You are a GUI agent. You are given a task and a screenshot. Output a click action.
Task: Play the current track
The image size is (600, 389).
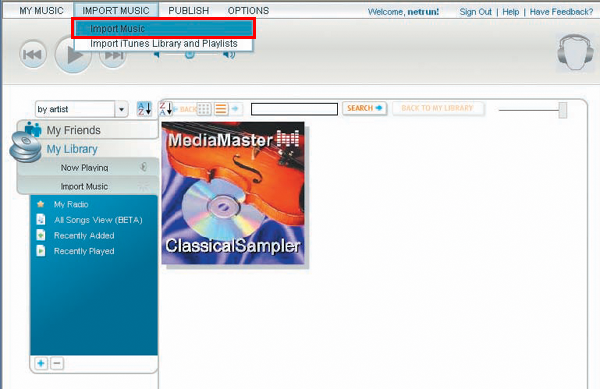point(73,55)
